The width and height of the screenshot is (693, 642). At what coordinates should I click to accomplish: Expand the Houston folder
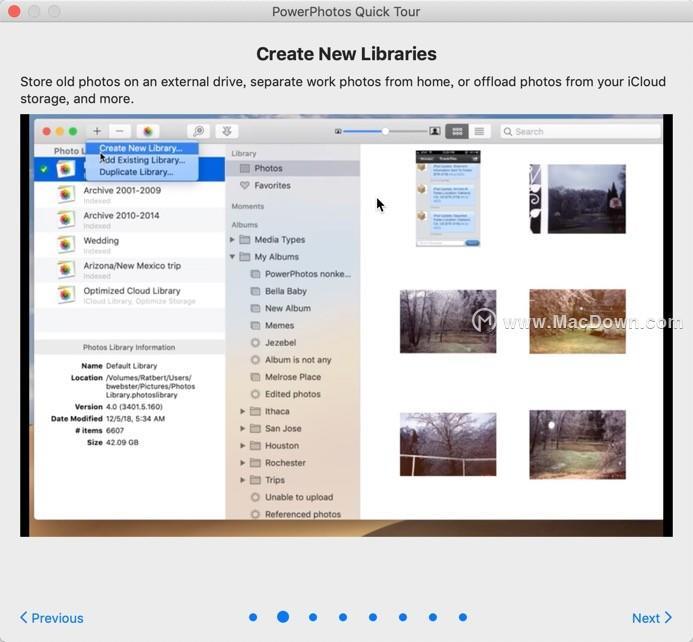click(242, 446)
